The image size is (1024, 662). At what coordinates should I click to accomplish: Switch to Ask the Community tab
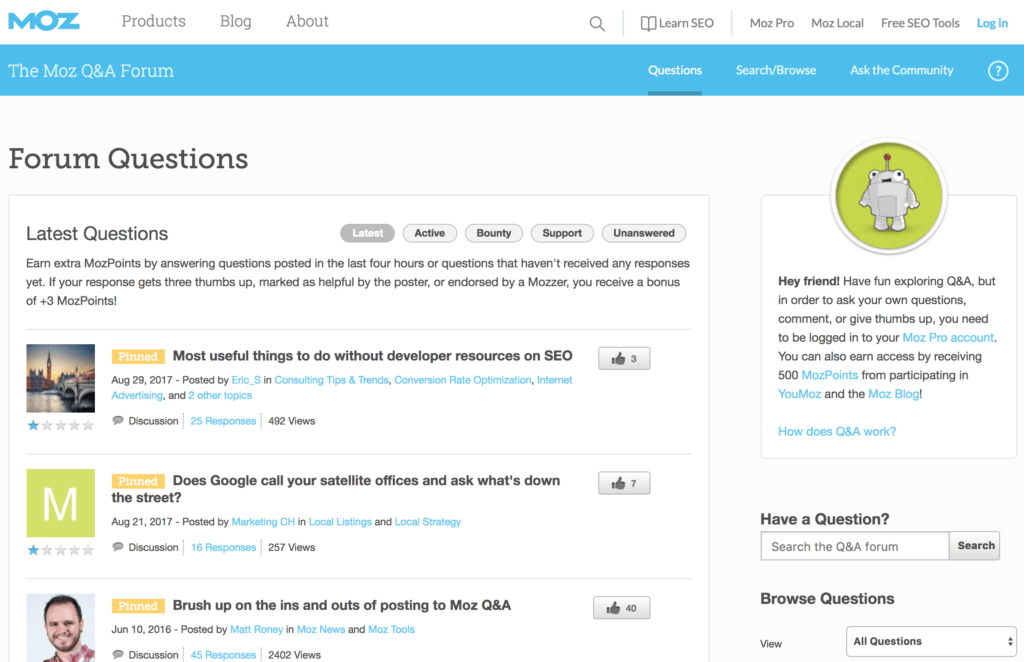901,70
